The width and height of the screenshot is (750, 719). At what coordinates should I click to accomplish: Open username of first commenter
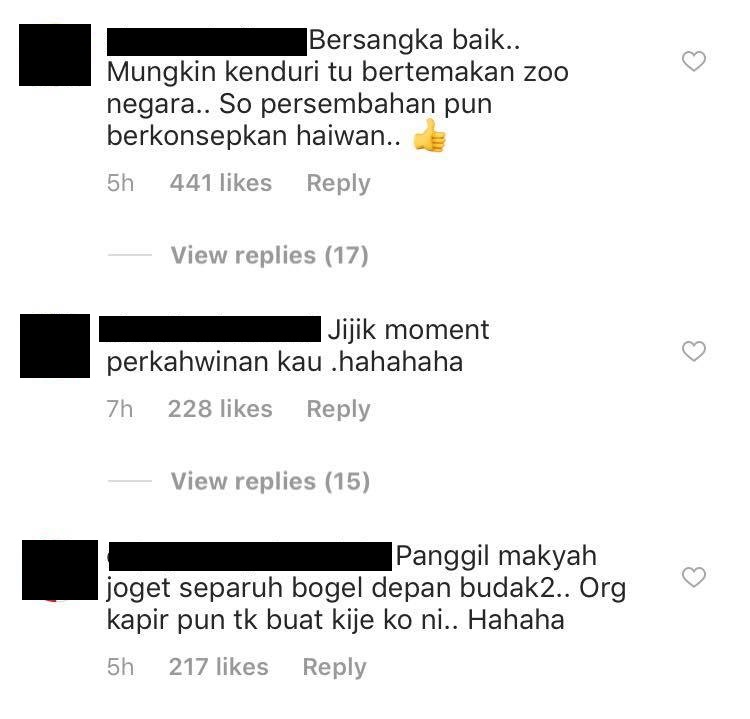pos(207,42)
